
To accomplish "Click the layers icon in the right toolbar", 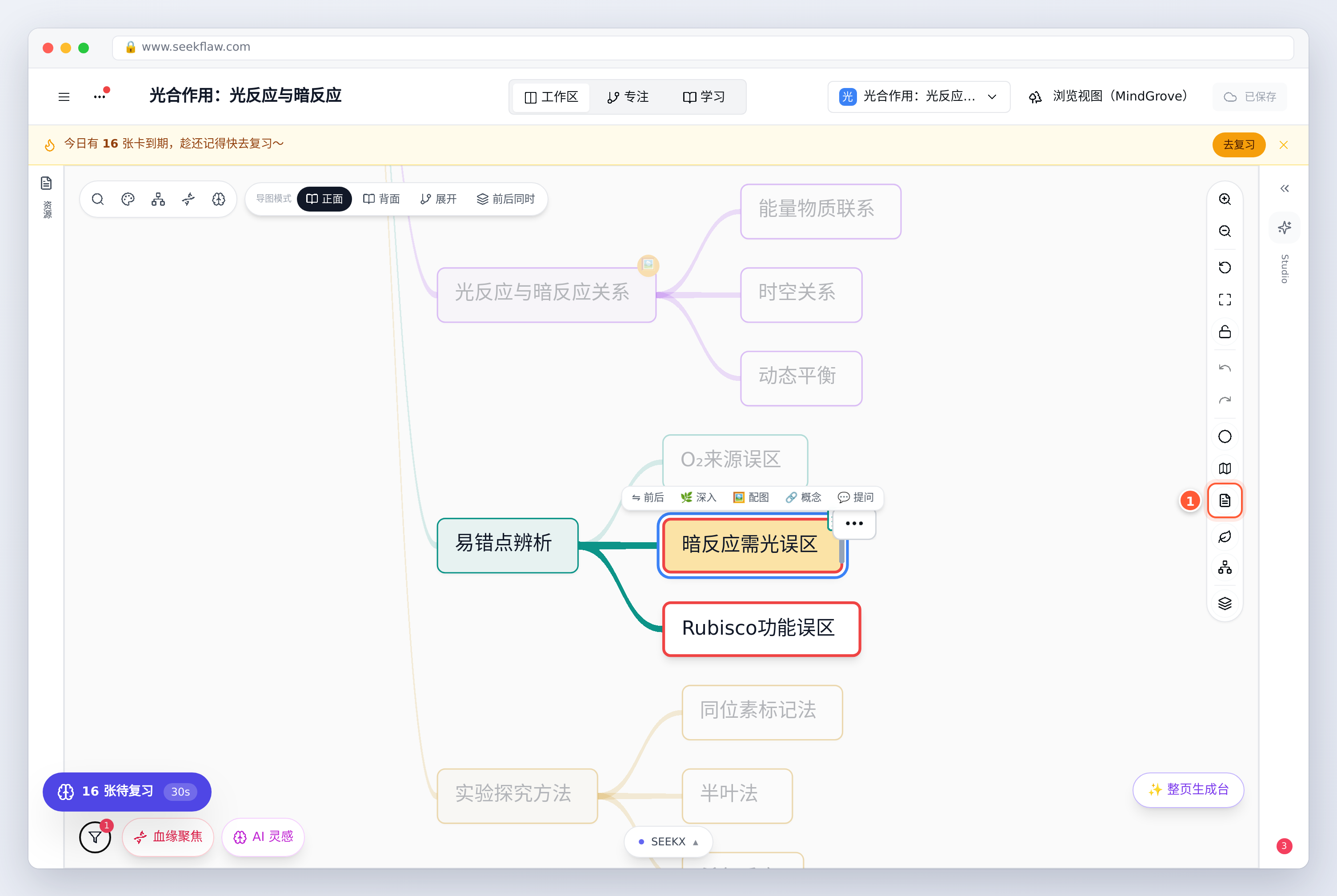I will 1225,604.
